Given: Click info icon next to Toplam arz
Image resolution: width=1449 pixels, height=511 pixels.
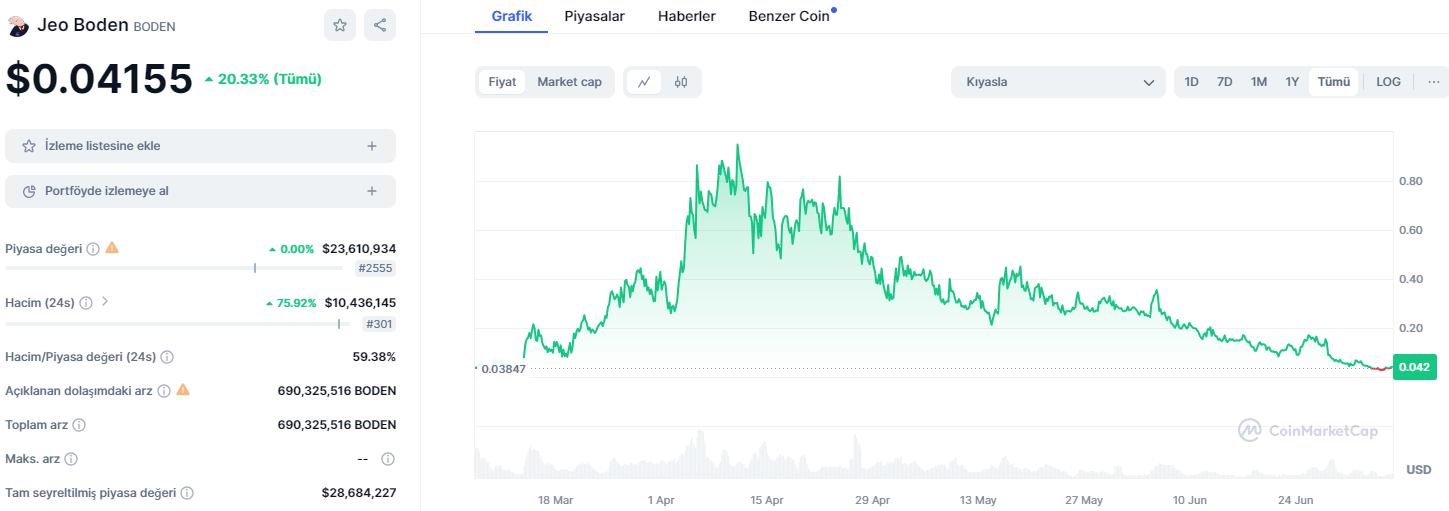Looking at the screenshot, I should pos(79,425).
